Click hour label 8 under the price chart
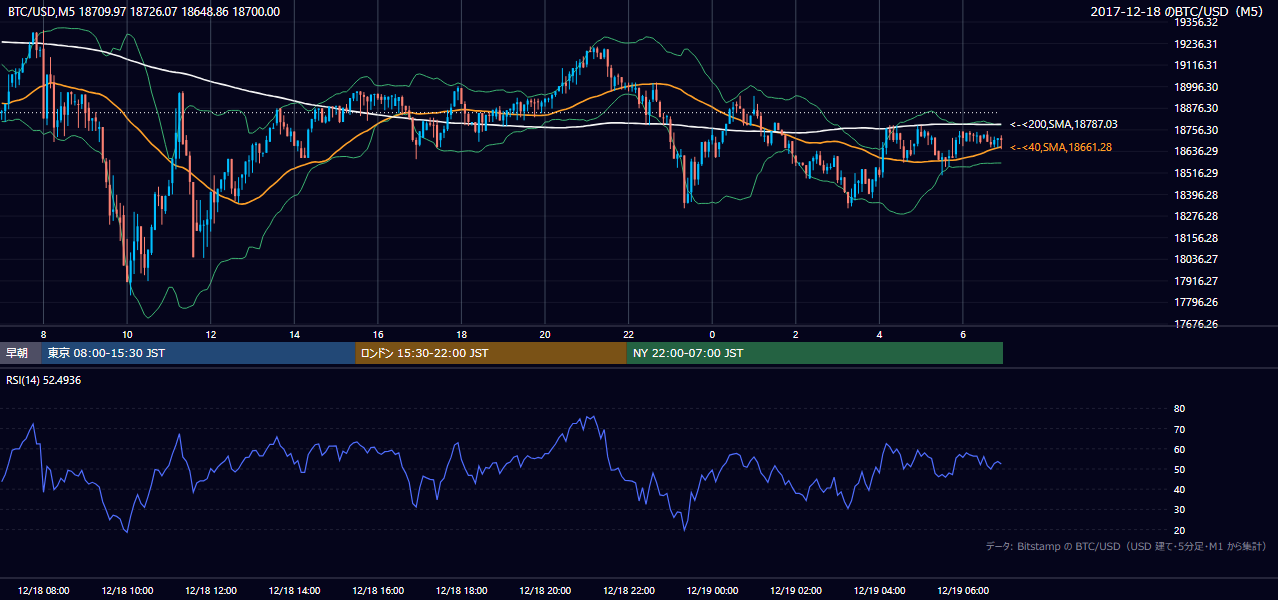Screen dimensions: 1278x600 [43, 334]
